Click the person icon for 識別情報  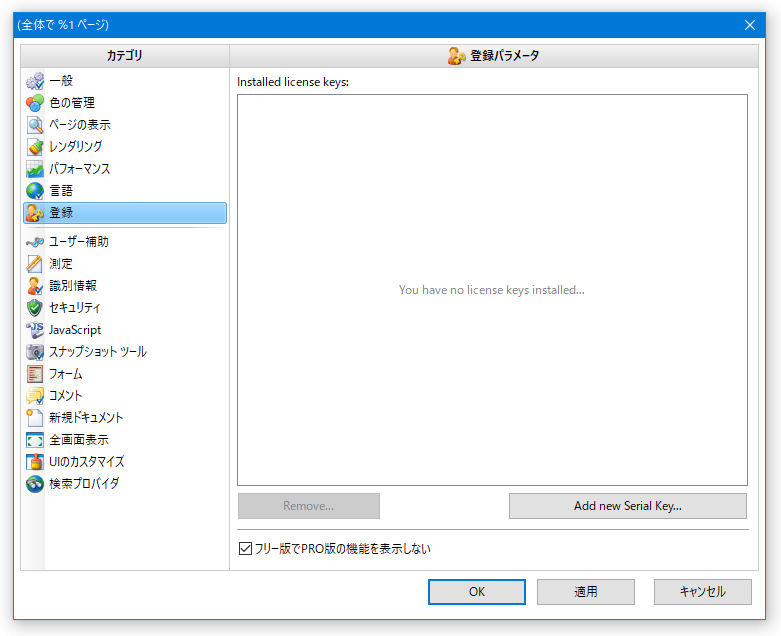pyautogui.click(x=35, y=286)
